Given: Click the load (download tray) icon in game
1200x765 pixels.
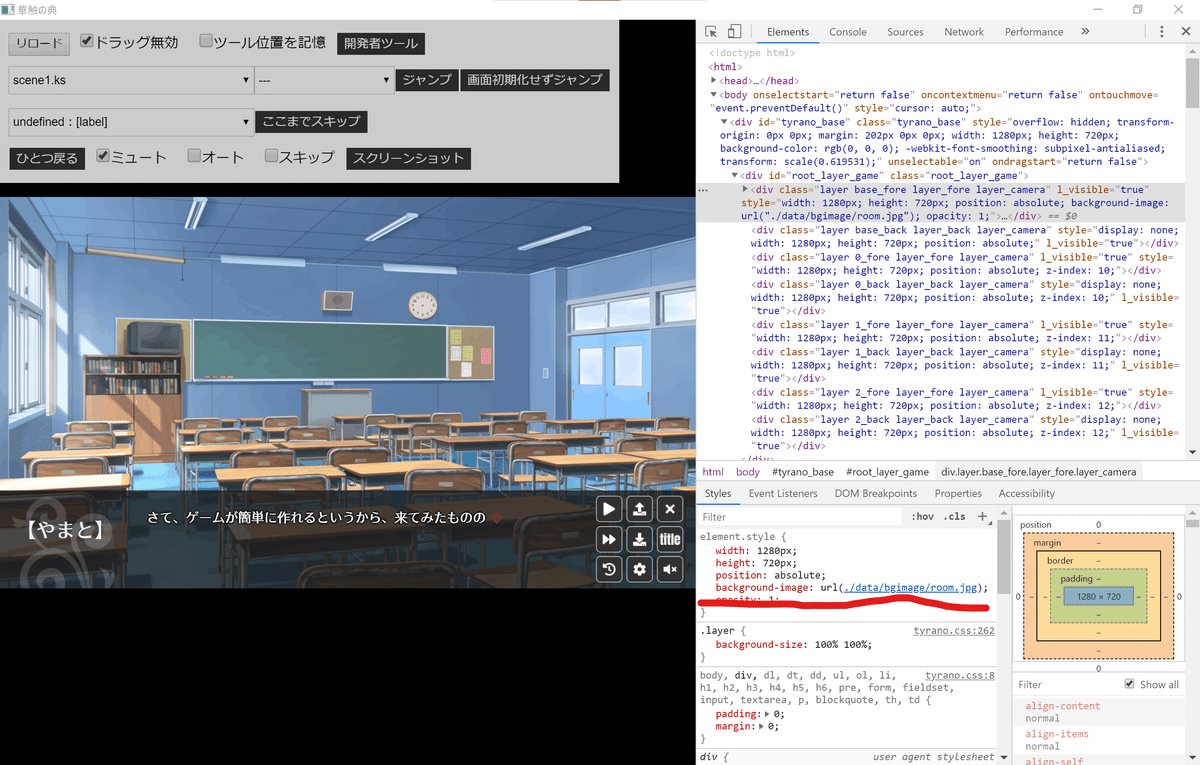Looking at the screenshot, I should click(x=640, y=539).
